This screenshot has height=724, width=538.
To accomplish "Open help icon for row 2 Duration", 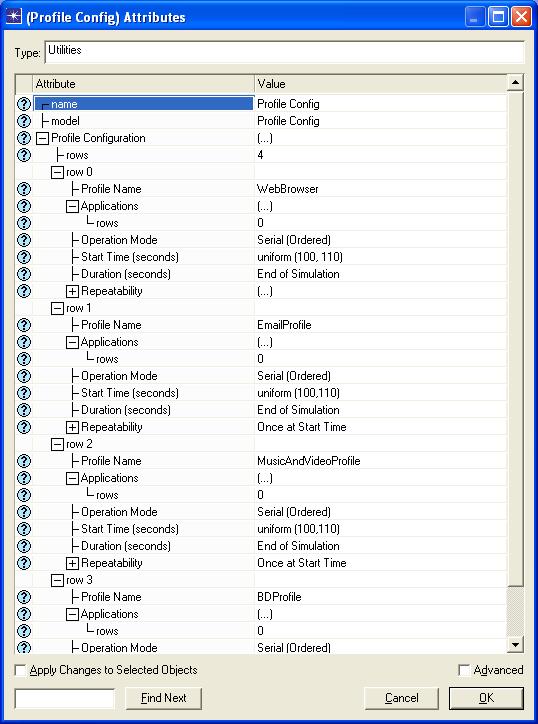I will click(24, 546).
